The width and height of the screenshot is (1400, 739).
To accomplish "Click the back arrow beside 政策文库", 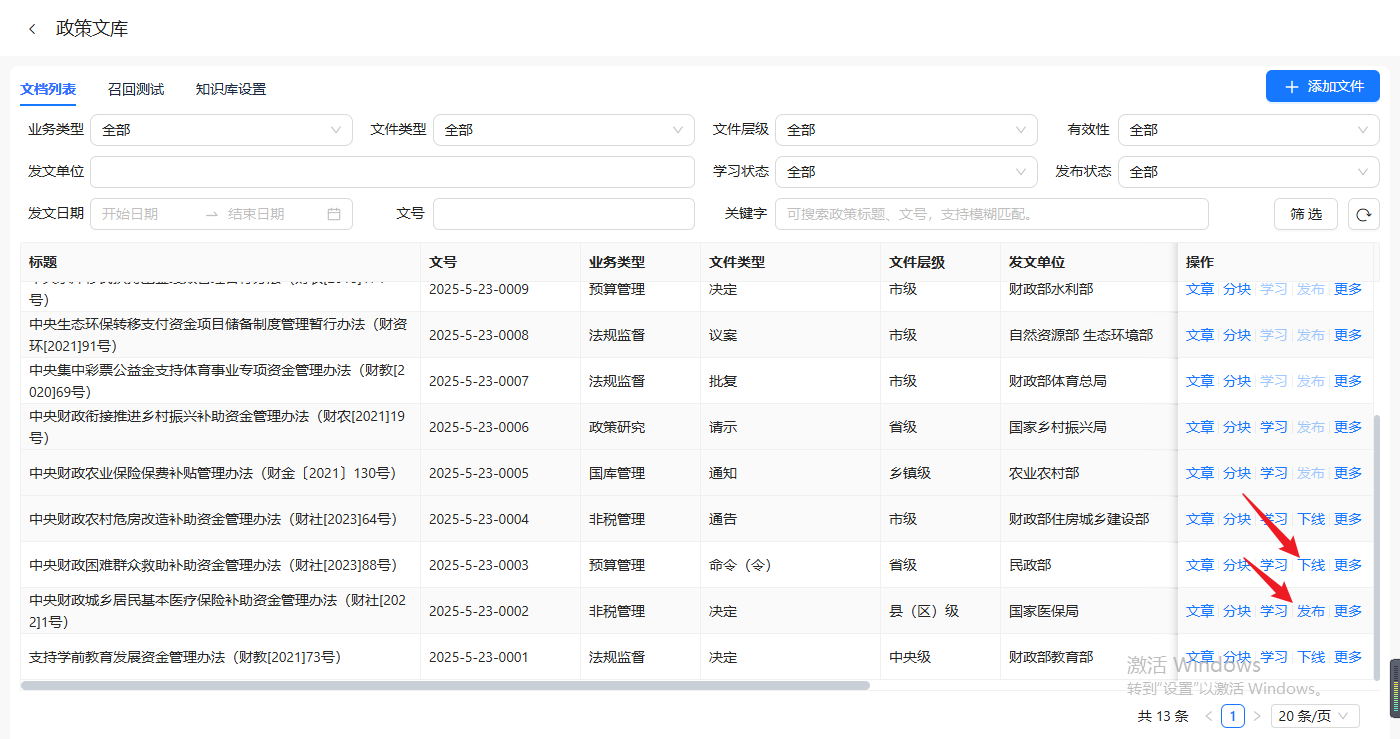I will [32, 29].
